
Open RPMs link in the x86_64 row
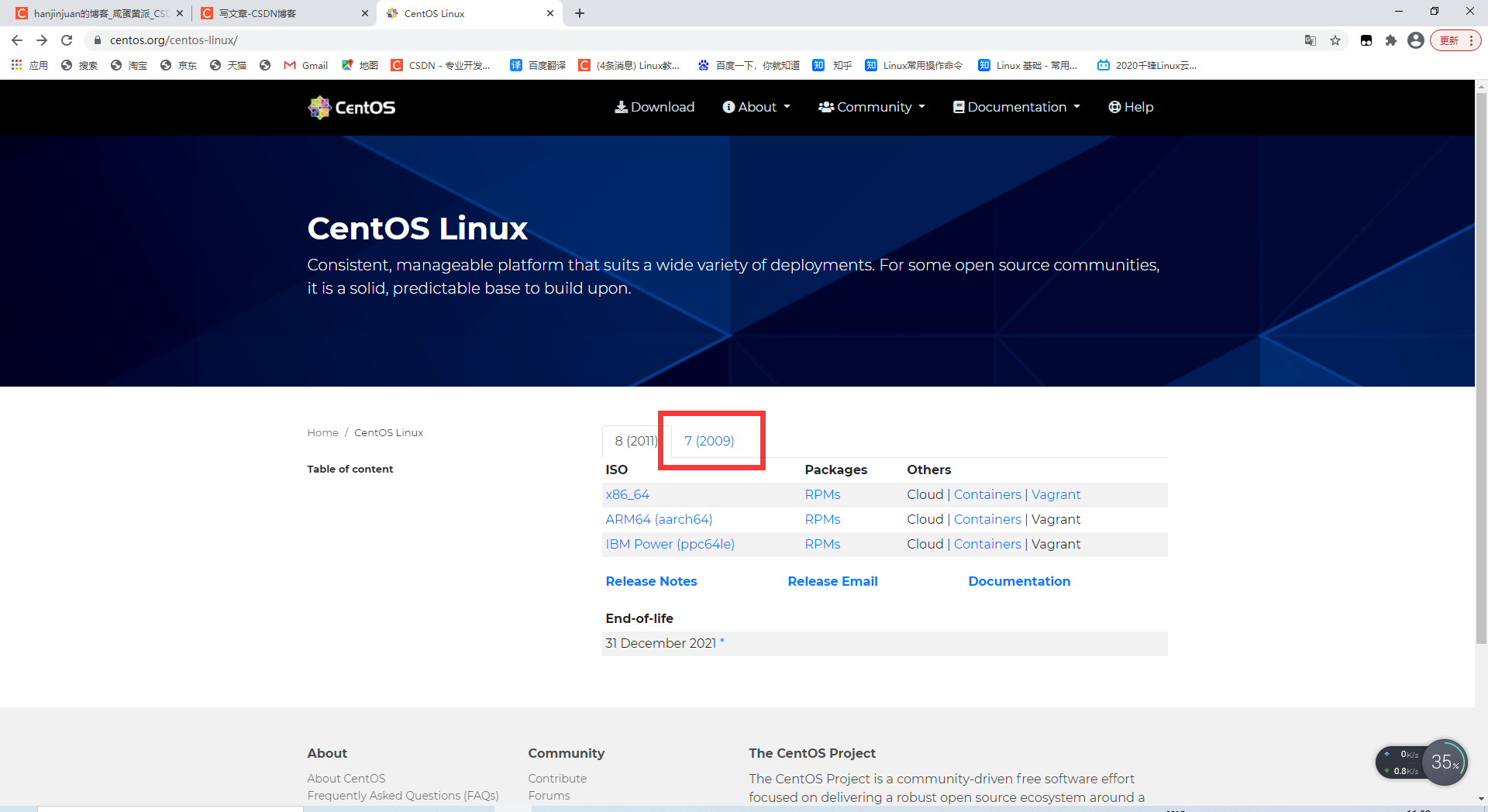[x=822, y=494]
